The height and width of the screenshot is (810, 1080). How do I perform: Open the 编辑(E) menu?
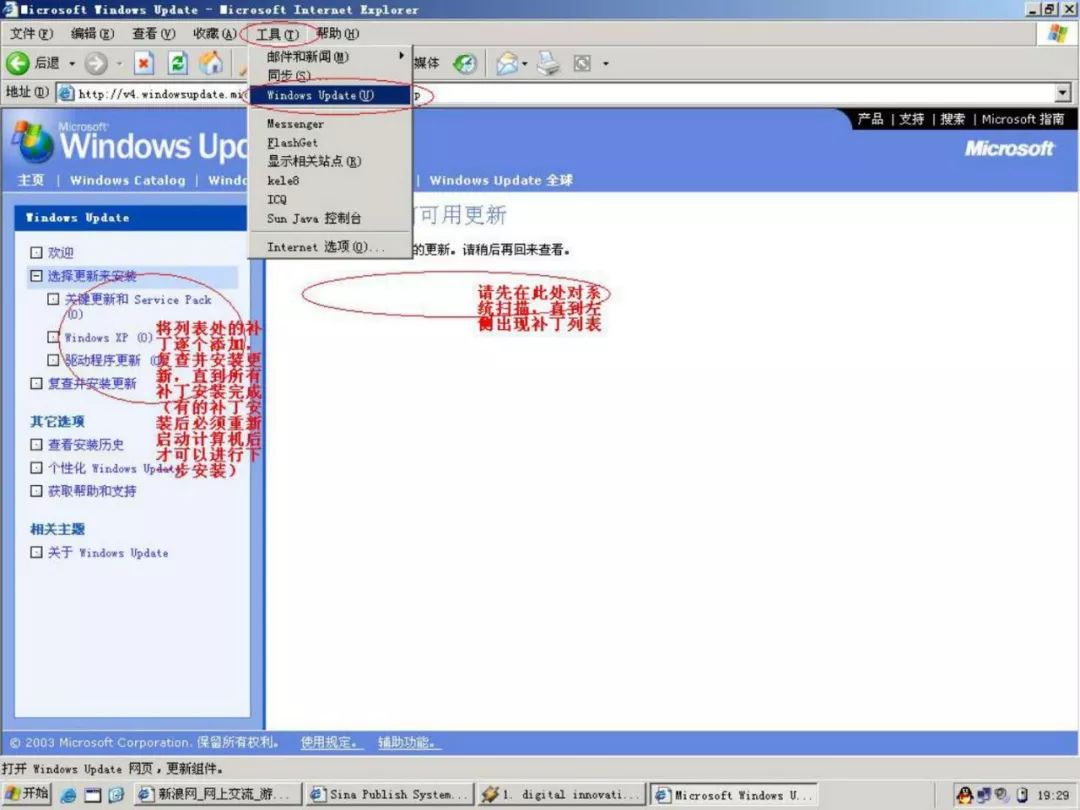[x=92, y=34]
